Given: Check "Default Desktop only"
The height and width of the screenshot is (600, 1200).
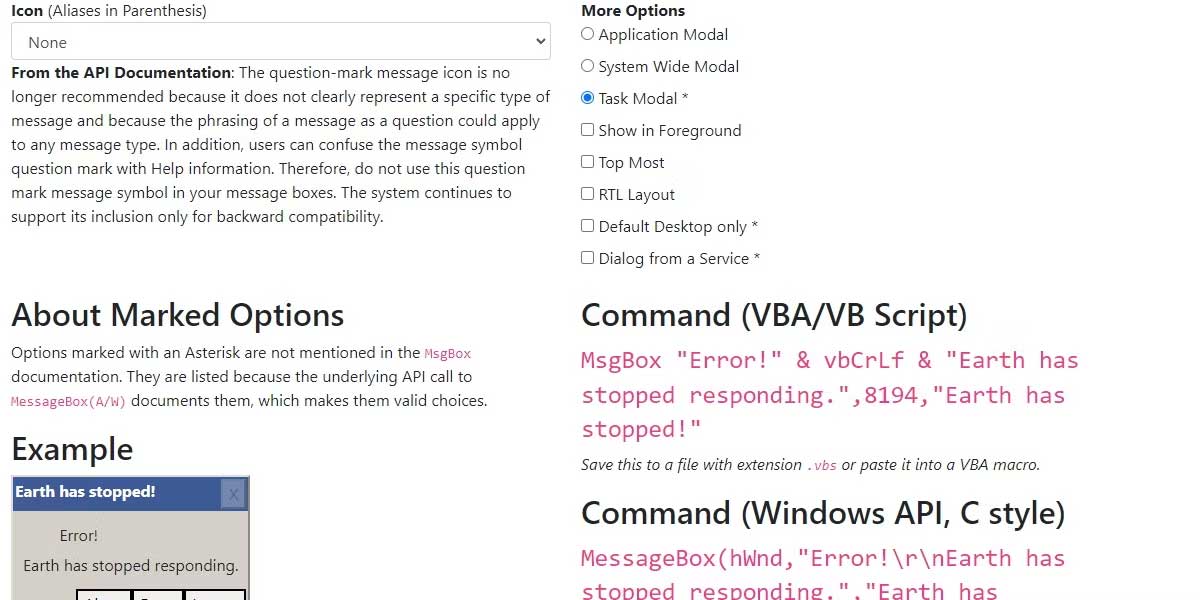Looking at the screenshot, I should pos(588,226).
